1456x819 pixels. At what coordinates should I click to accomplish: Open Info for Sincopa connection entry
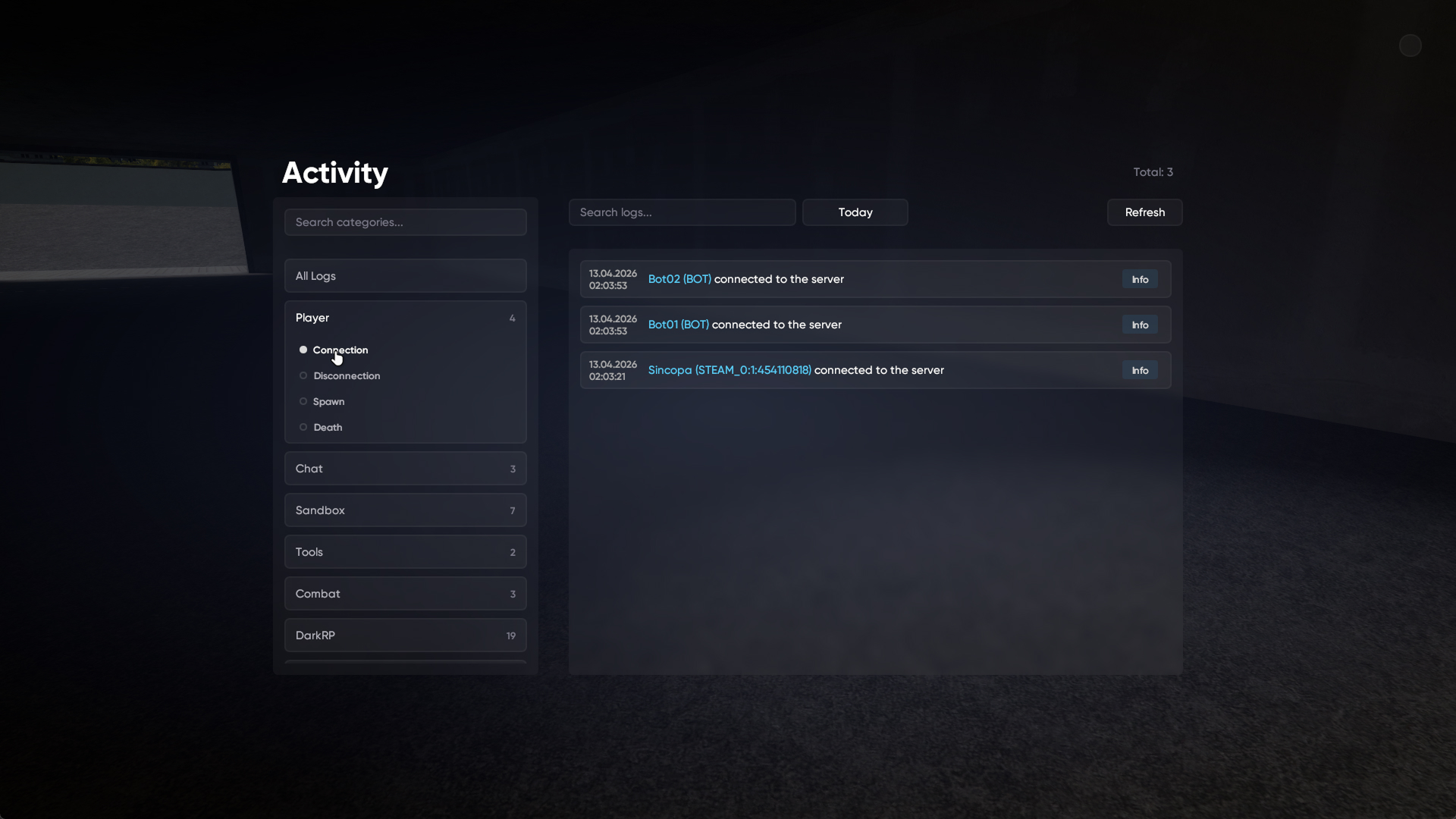(x=1140, y=370)
